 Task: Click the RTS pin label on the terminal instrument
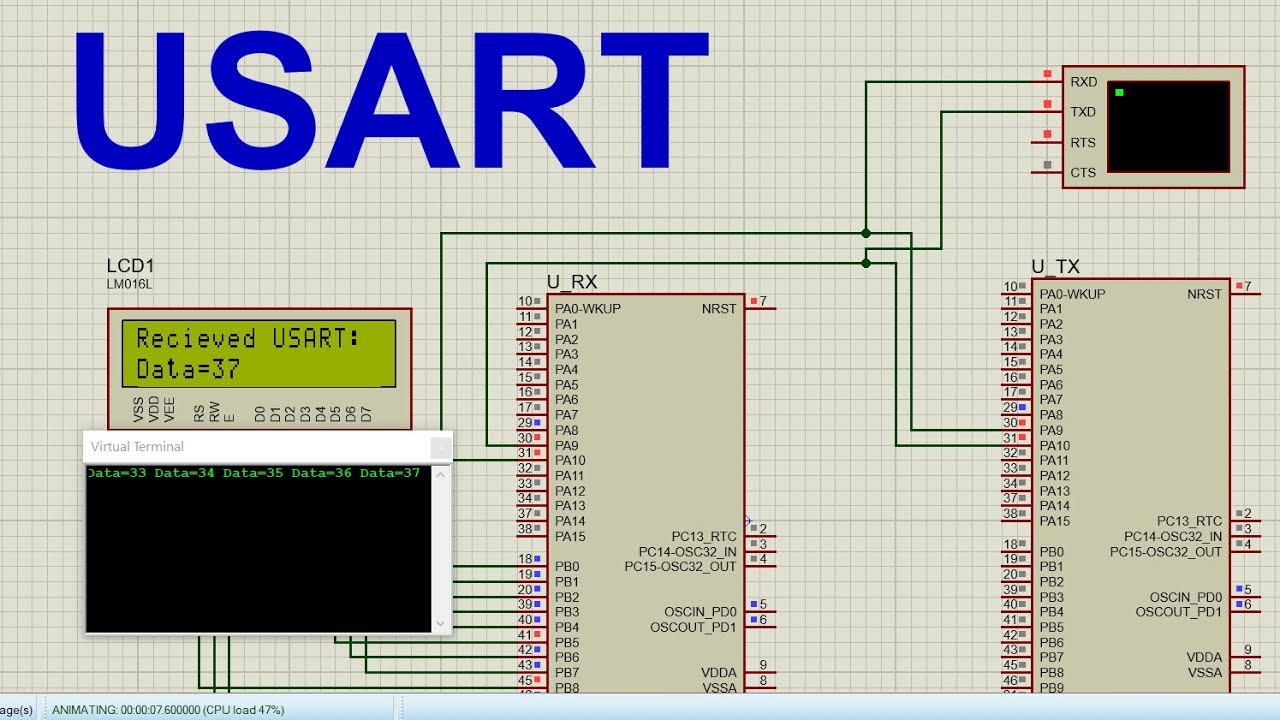(x=1083, y=143)
